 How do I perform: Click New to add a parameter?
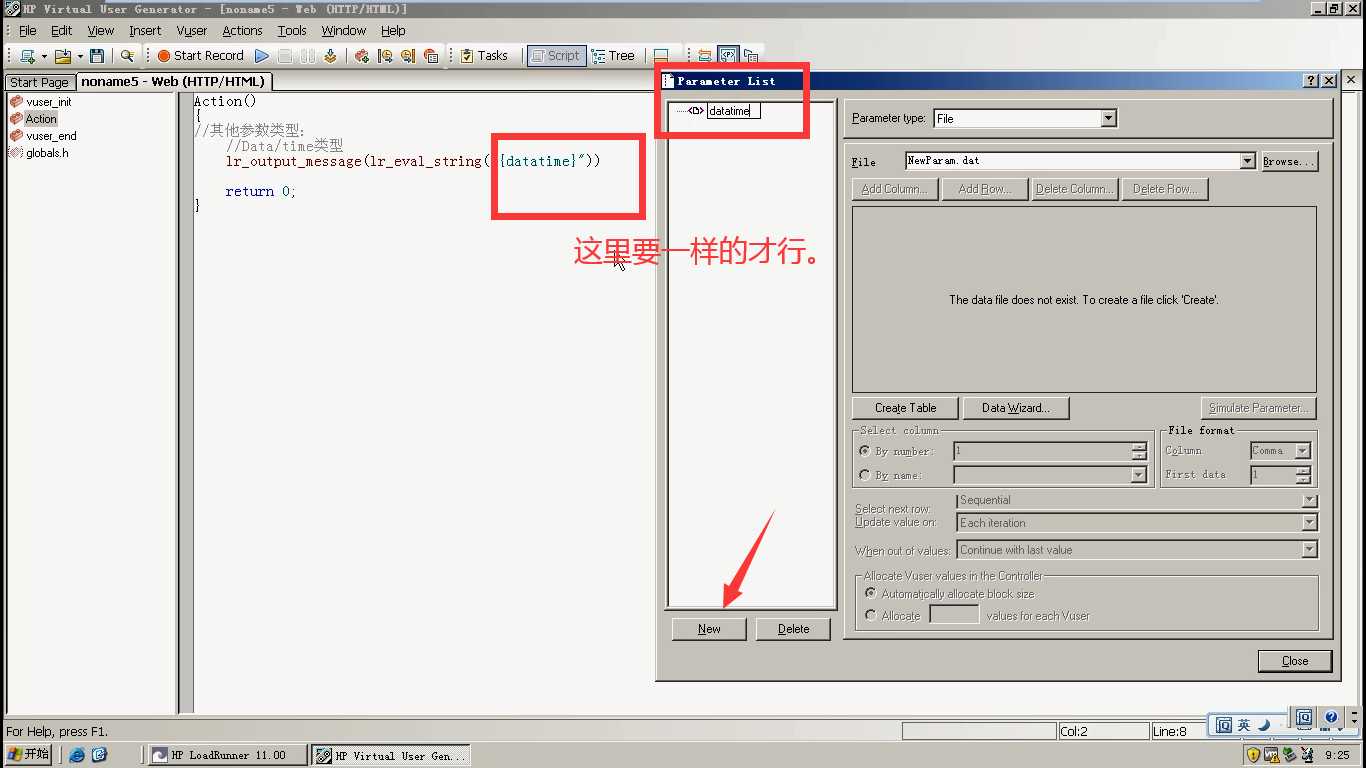[x=709, y=629]
